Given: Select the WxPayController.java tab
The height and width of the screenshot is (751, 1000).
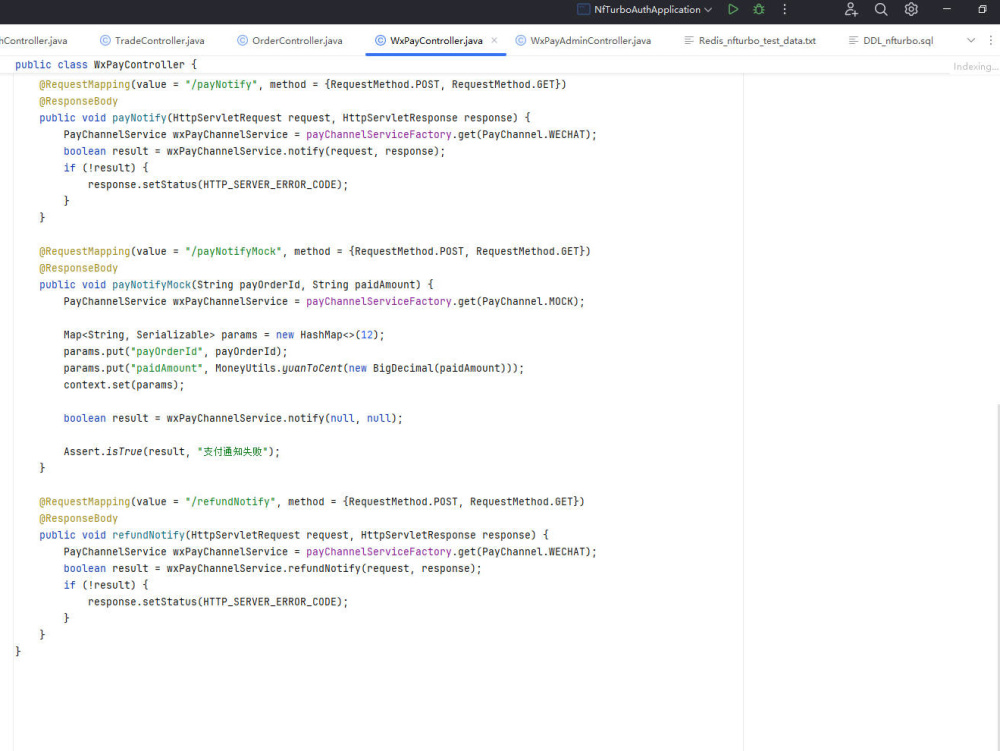Looking at the screenshot, I should (x=436, y=40).
